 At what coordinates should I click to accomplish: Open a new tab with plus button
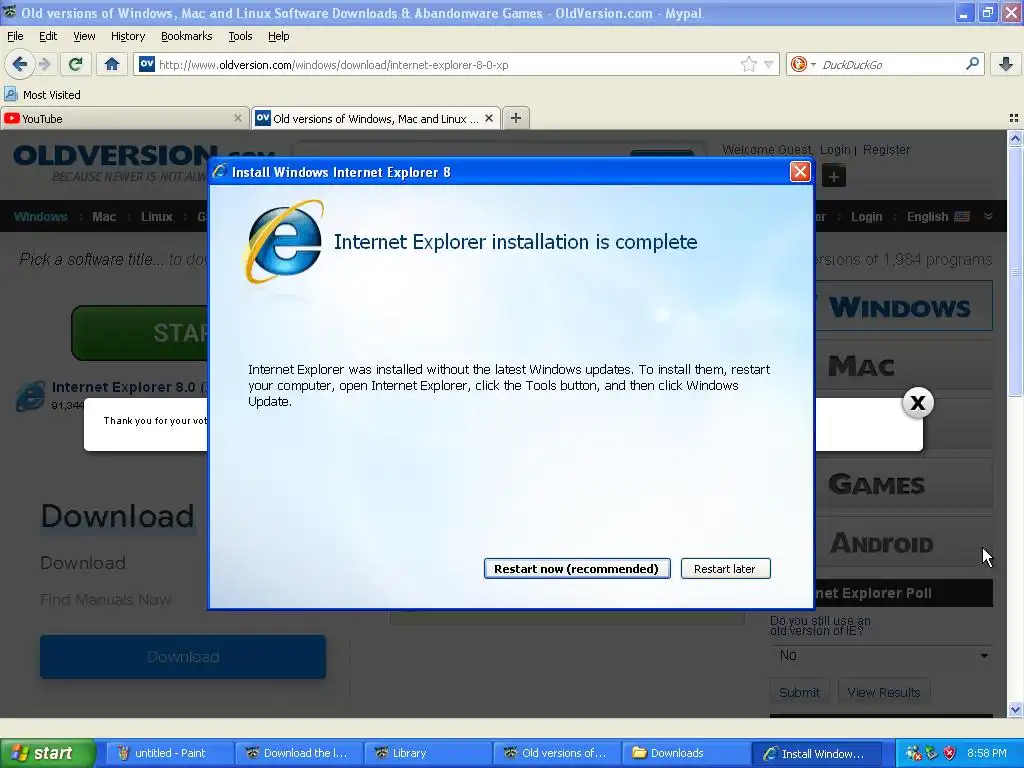[516, 118]
